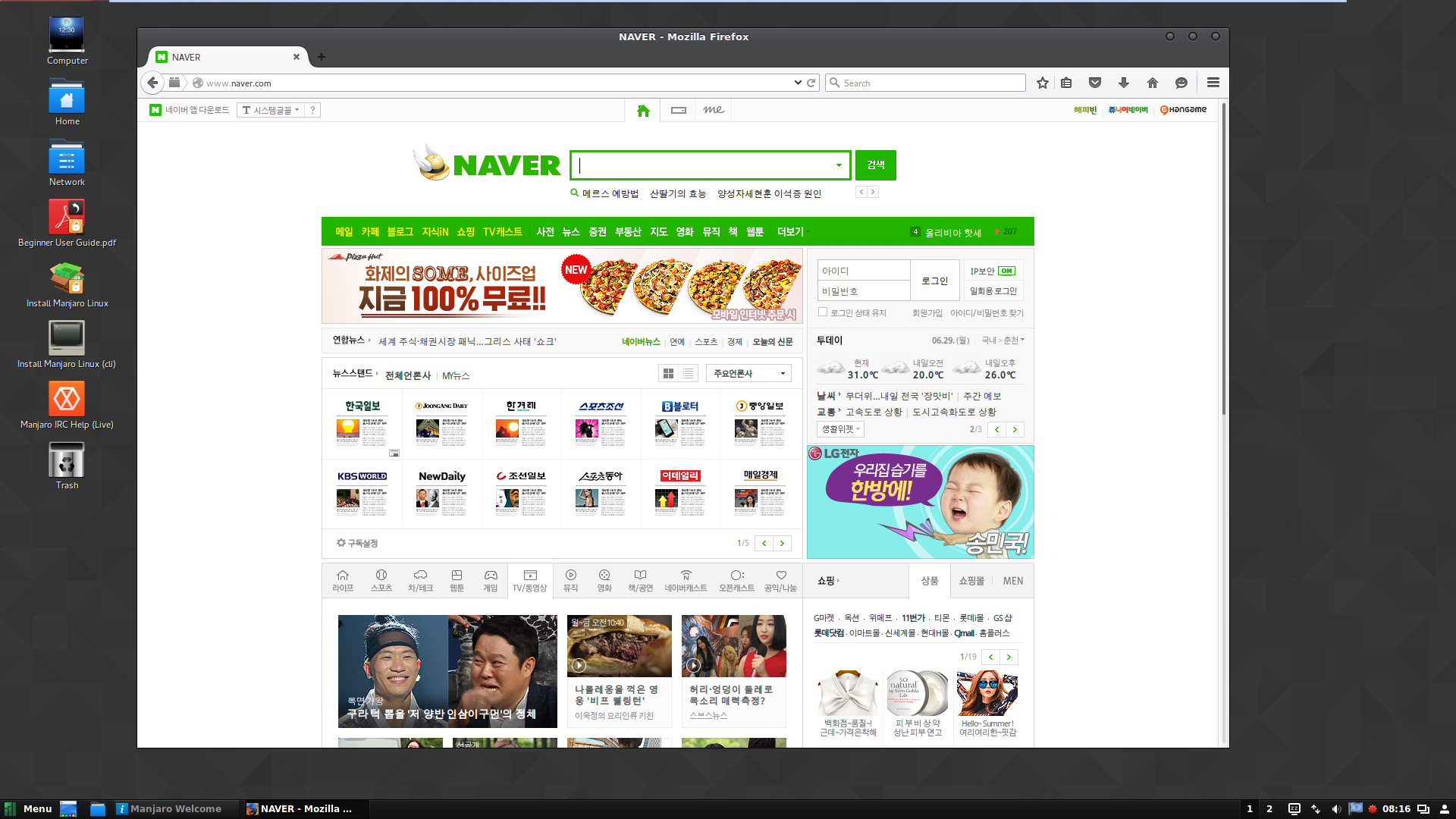Open the bookmarks list icon in toolbar
Screen dimensions: 1456x819
point(1066,83)
